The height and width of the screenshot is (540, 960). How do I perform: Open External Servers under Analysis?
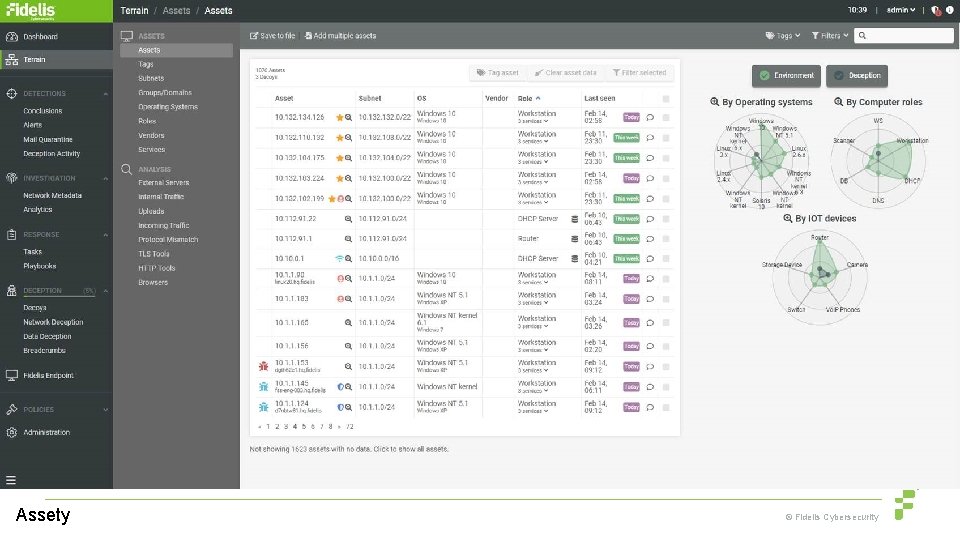point(163,182)
